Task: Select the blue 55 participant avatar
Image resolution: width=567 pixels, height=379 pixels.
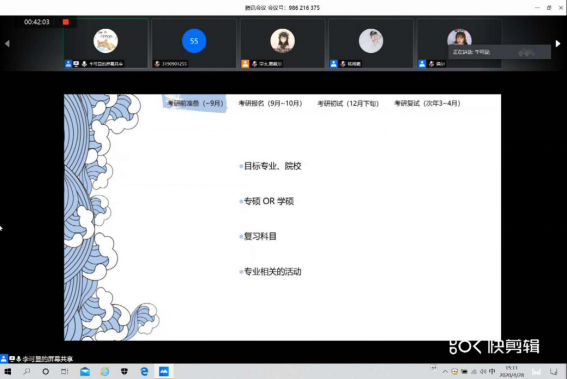Action: coord(194,41)
